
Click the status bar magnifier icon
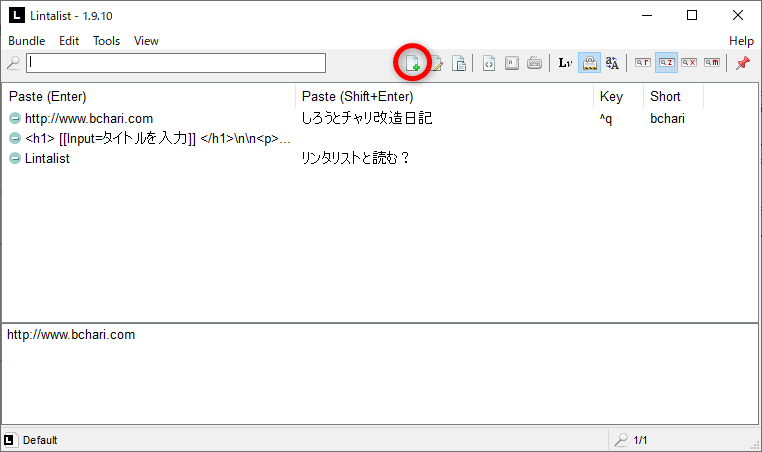coord(621,440)
